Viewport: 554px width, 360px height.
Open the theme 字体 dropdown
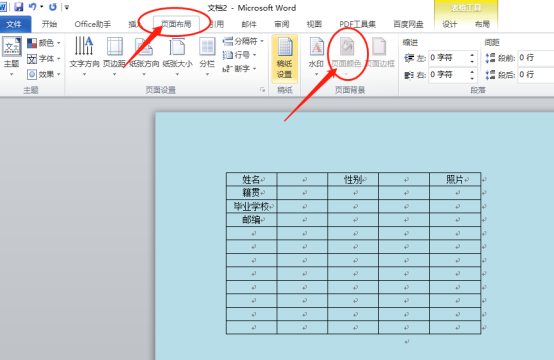(44, 59)
